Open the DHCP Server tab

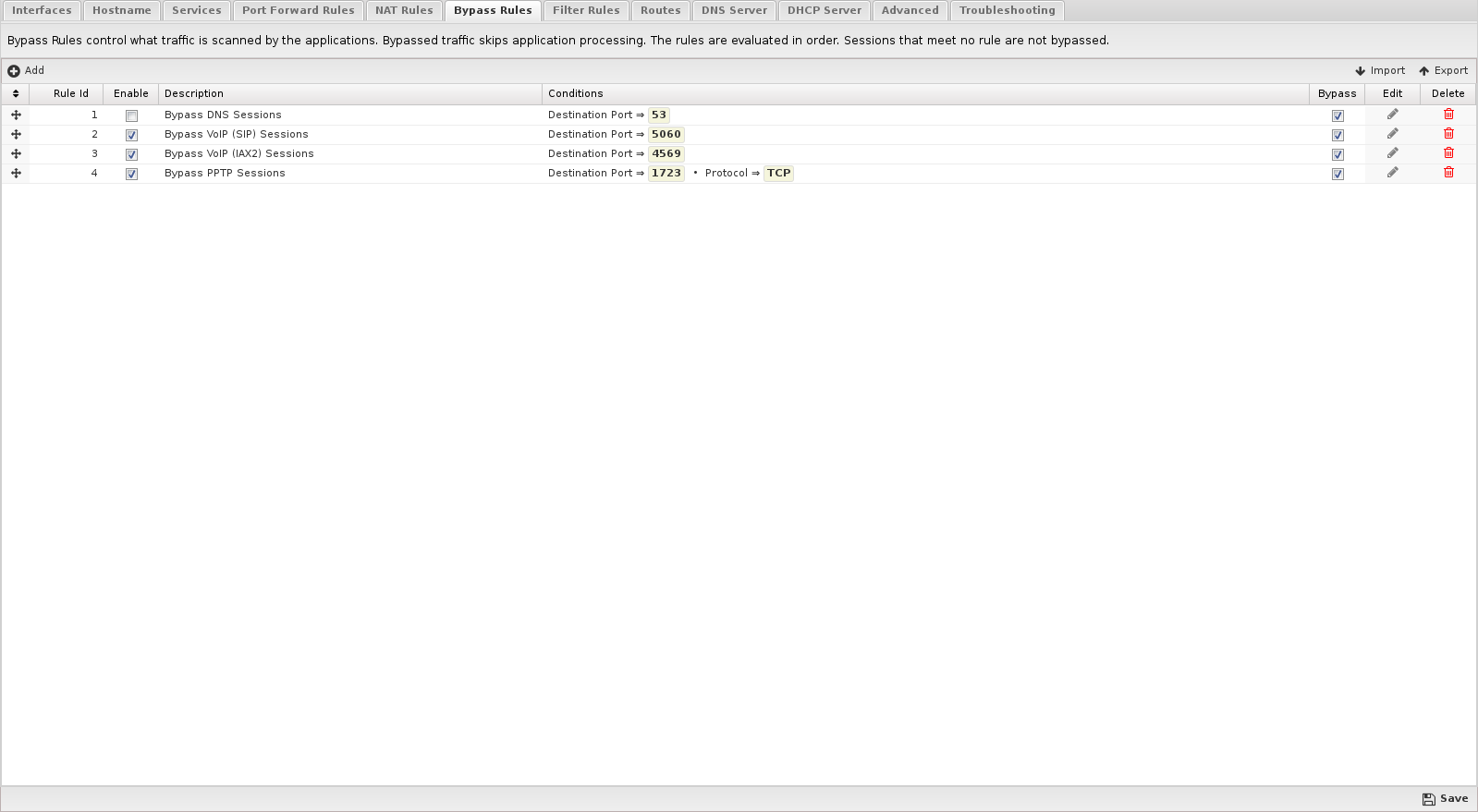[824, 10]
